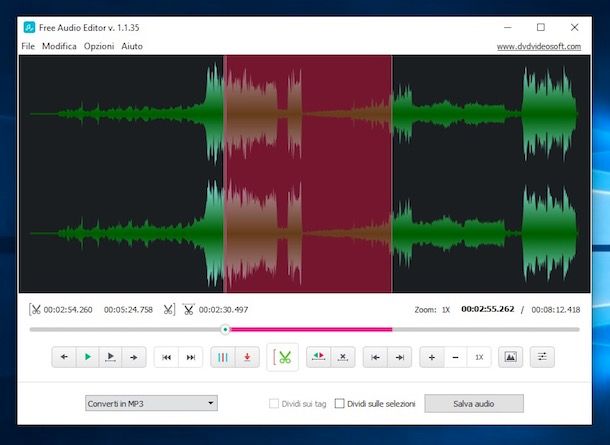Click the red down-arrow marker icon

(x=247, y=357)
